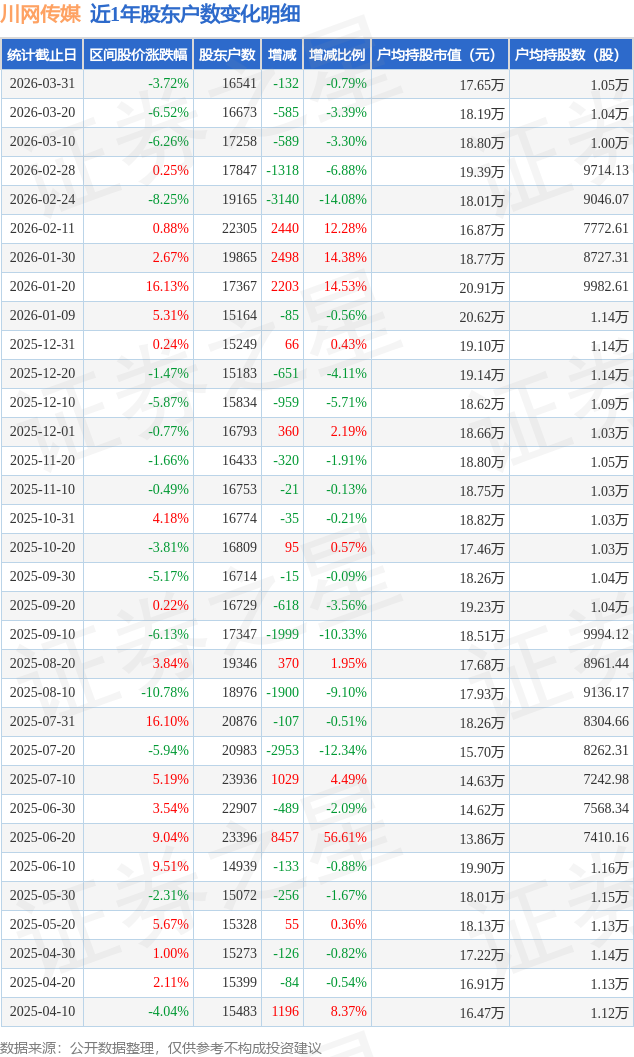Viewport: 634px width, 1057px height.
Task: Select the 增减比例 column header
Action: coord(337,55)
